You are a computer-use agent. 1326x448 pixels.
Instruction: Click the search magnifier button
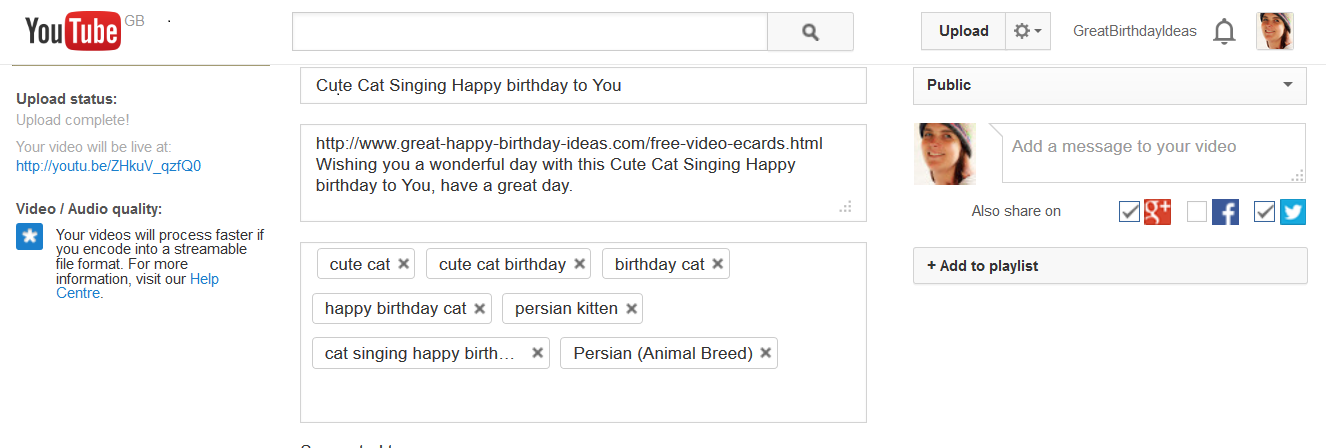pyautogui.click(x=810, y=32)
